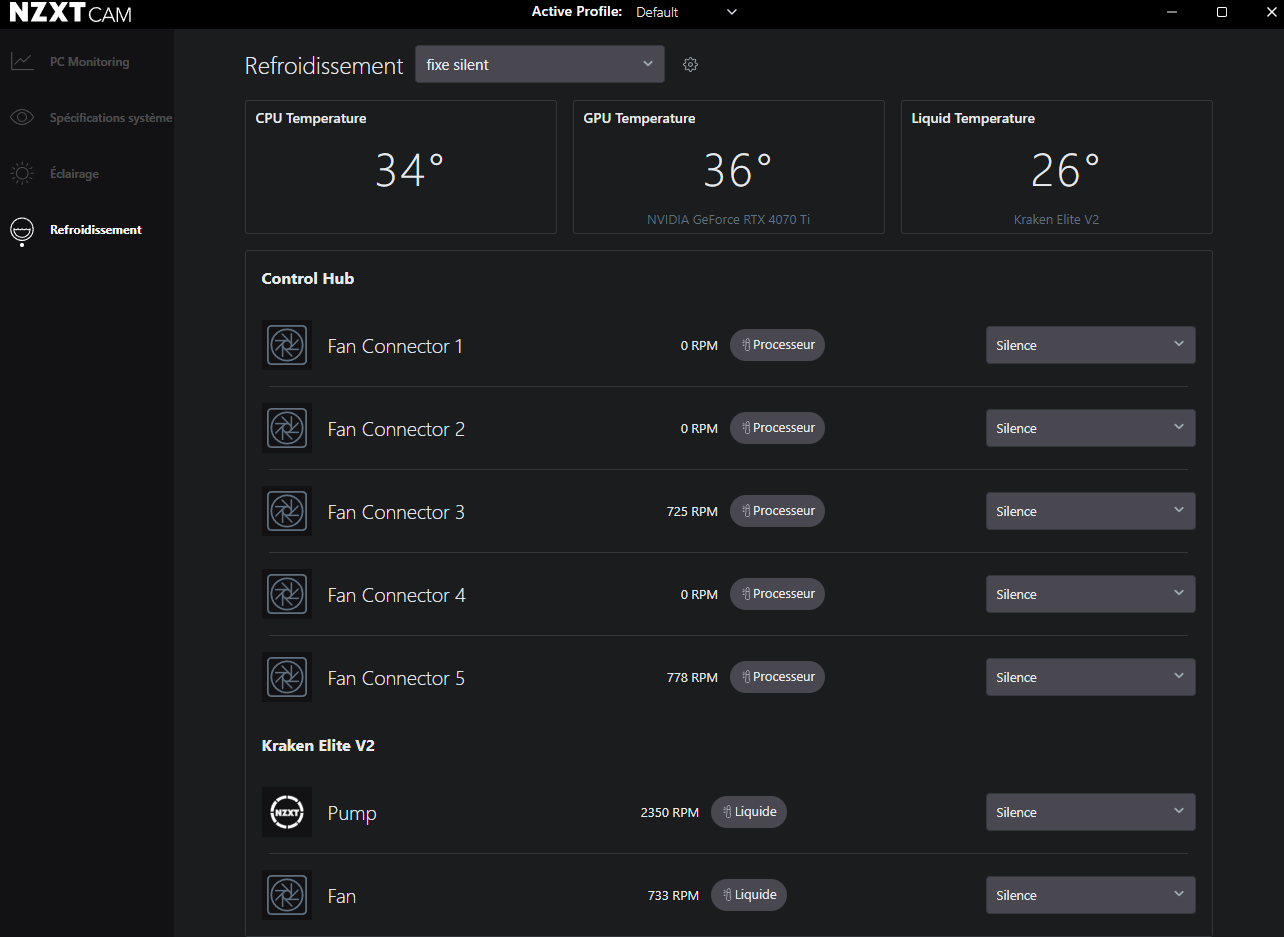Click the Spécifications système eye icon
The image size is (1284, 937).
pos(22,118)
